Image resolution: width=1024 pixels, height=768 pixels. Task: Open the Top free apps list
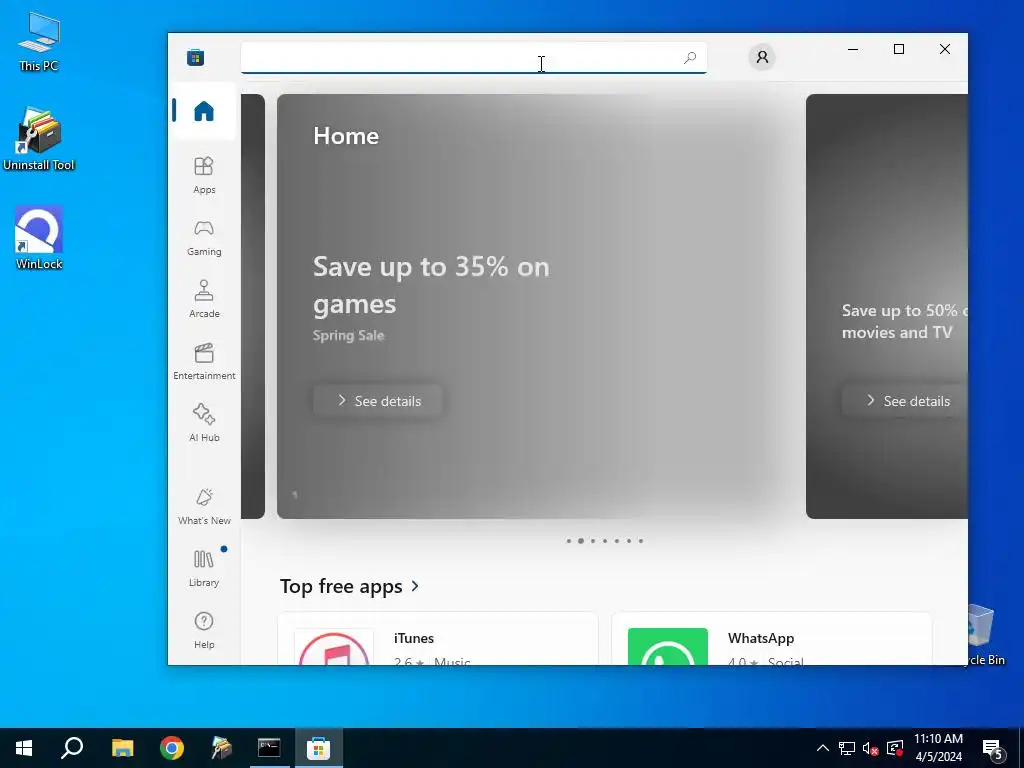349,586
